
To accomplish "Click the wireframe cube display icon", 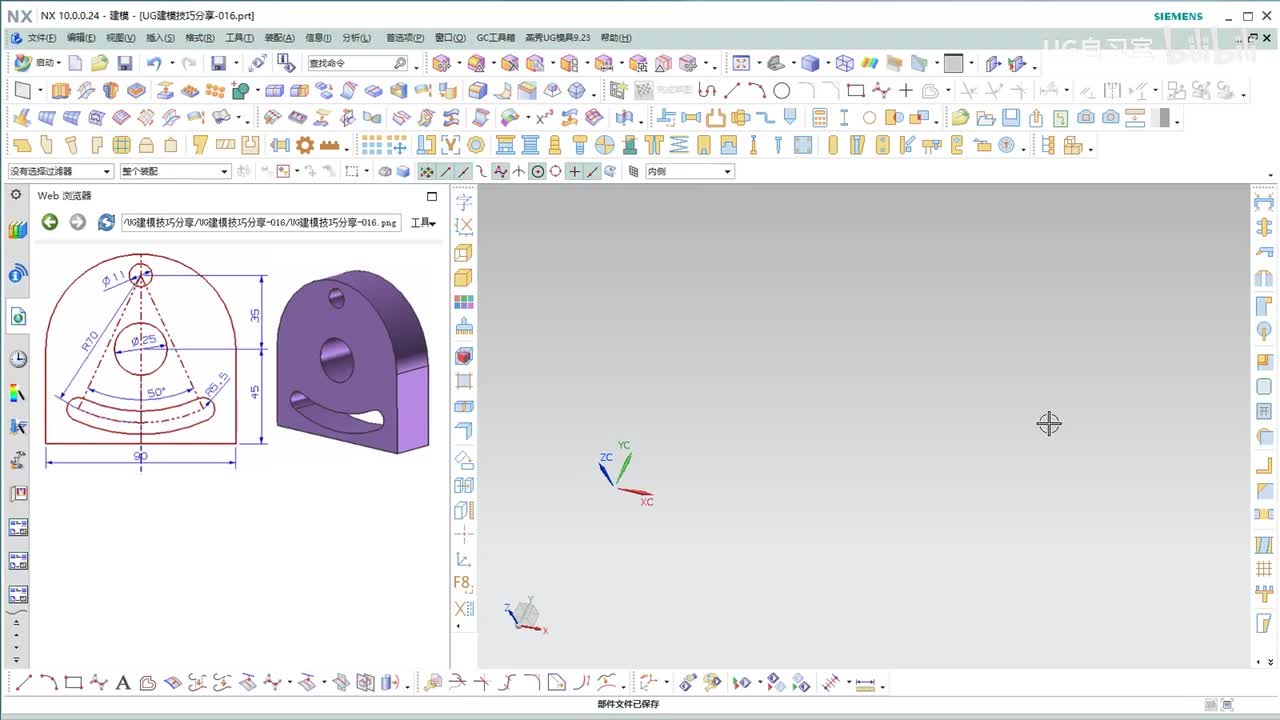I will [x=845, y=63].
